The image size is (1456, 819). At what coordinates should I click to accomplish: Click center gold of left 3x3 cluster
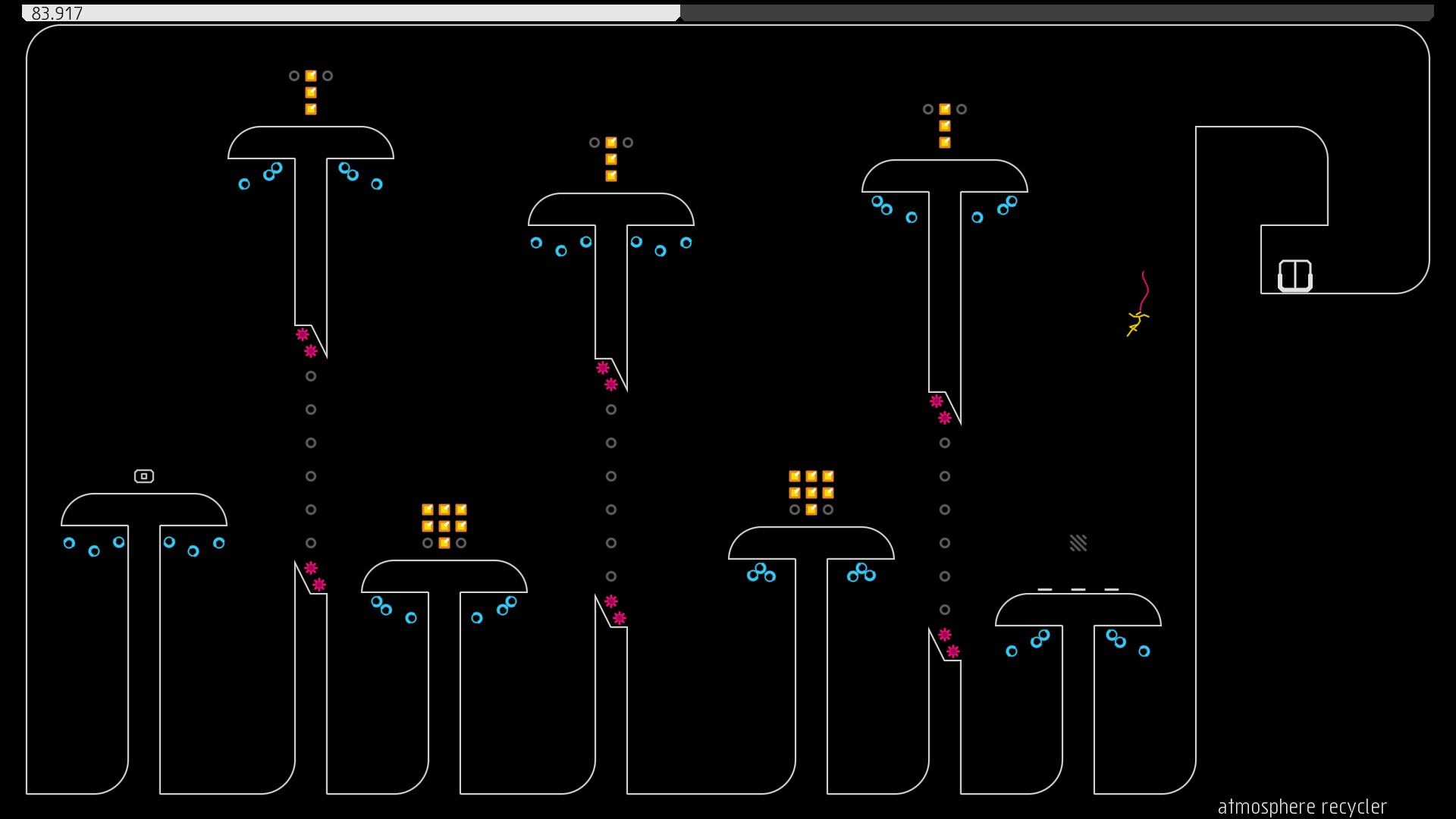tap(444, 526)
